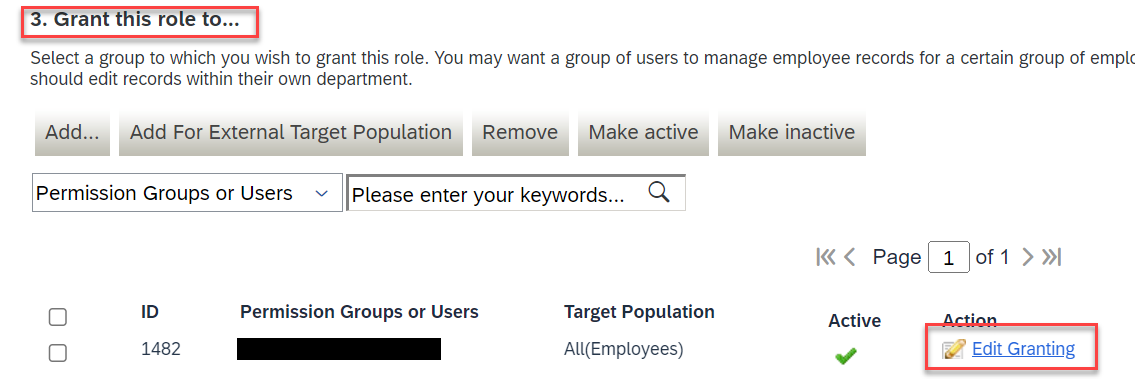Click the page number input box
The height and width of the screenshot is (379, 1135).
point(949,257)
